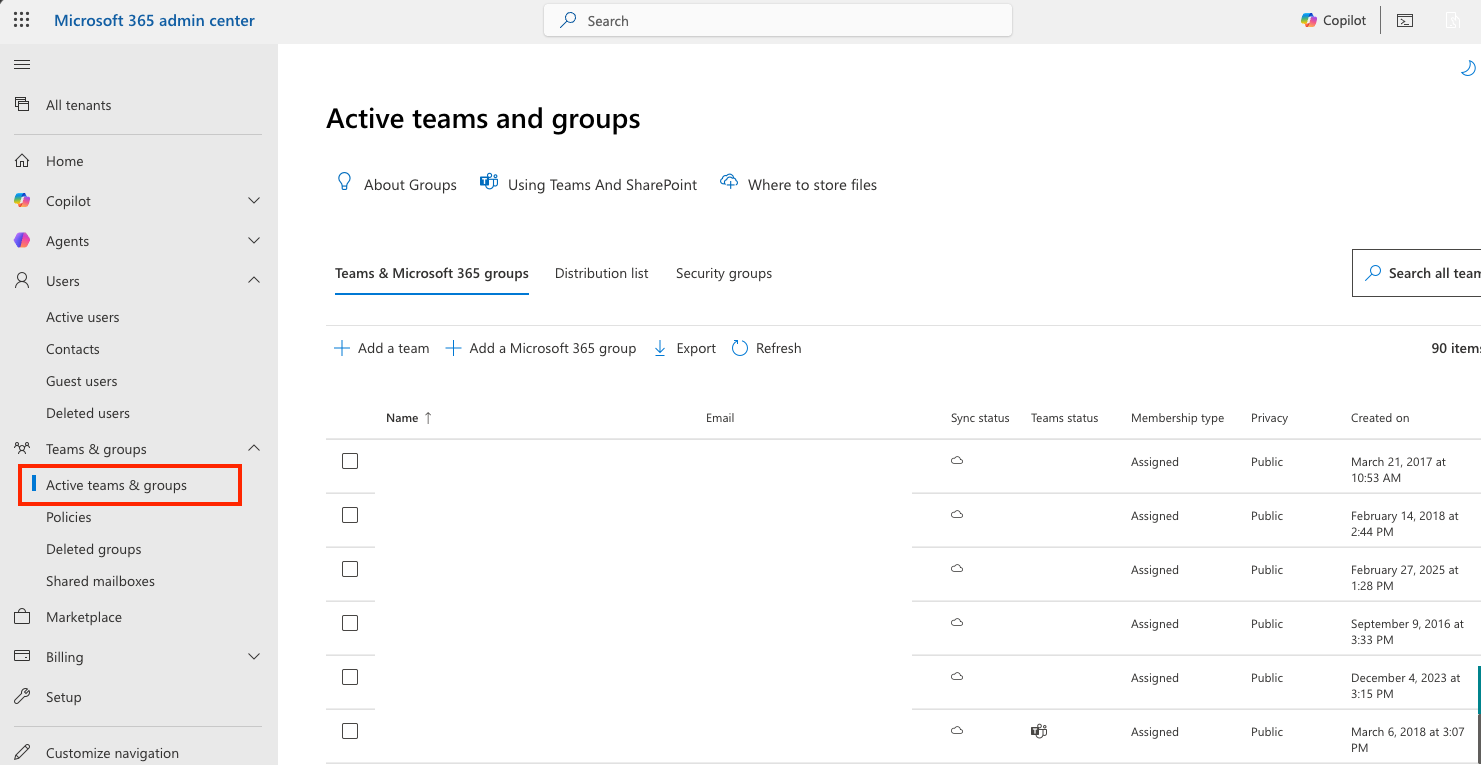Collapse the Users section
Viewport: 1481px width, 765px height.
click(x=253, y=280)
